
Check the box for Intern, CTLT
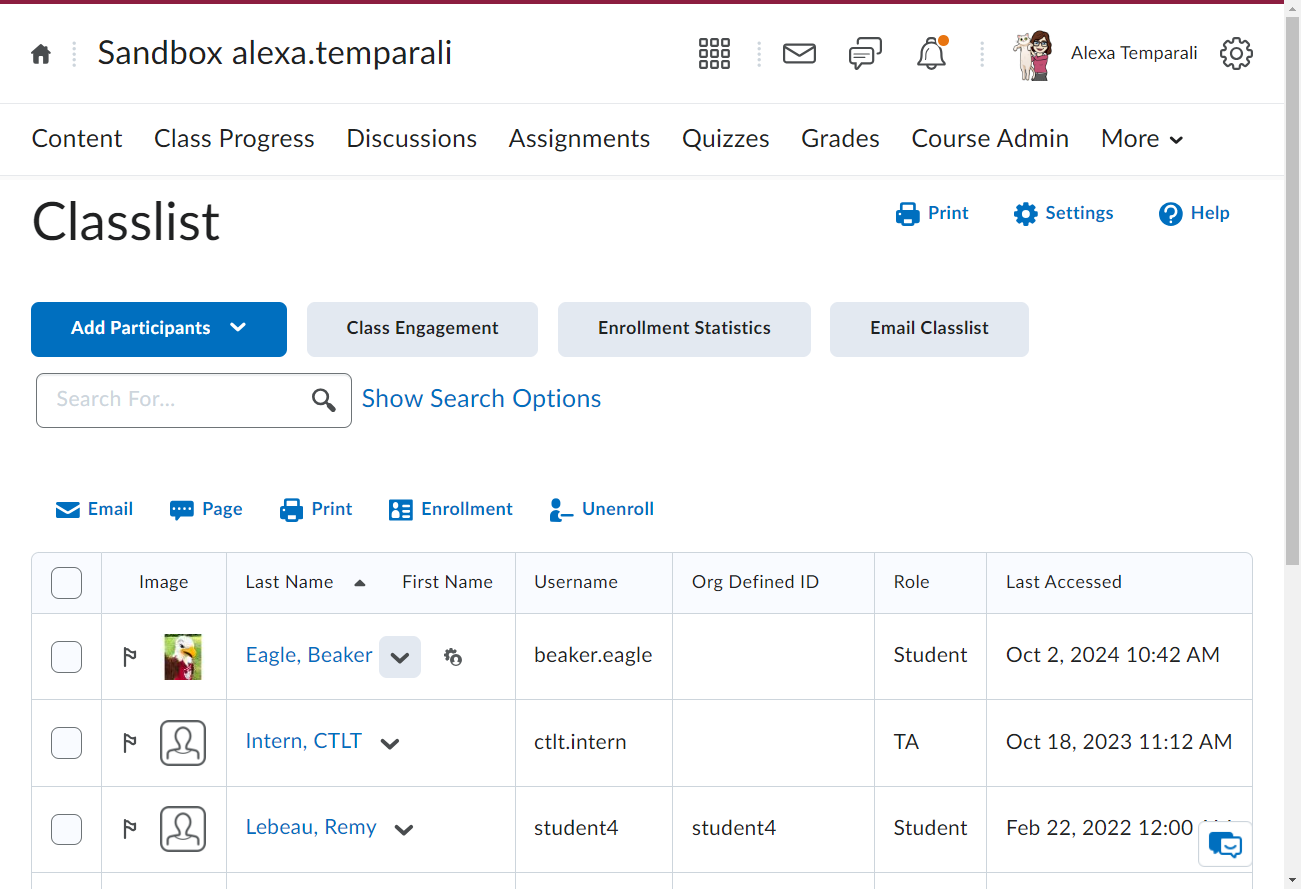pos(66,743)
